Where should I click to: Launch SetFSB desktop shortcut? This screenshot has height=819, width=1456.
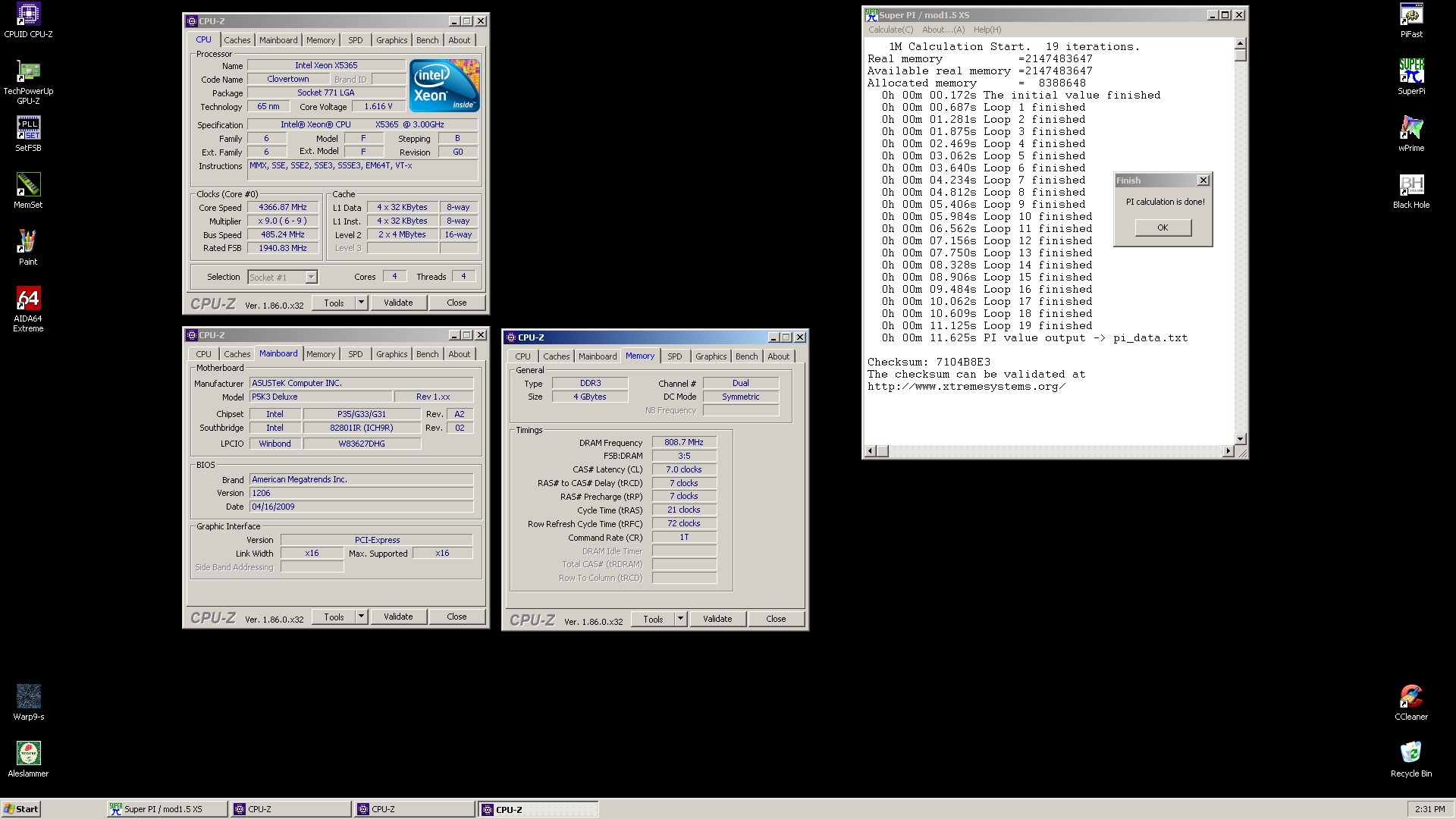28,134
